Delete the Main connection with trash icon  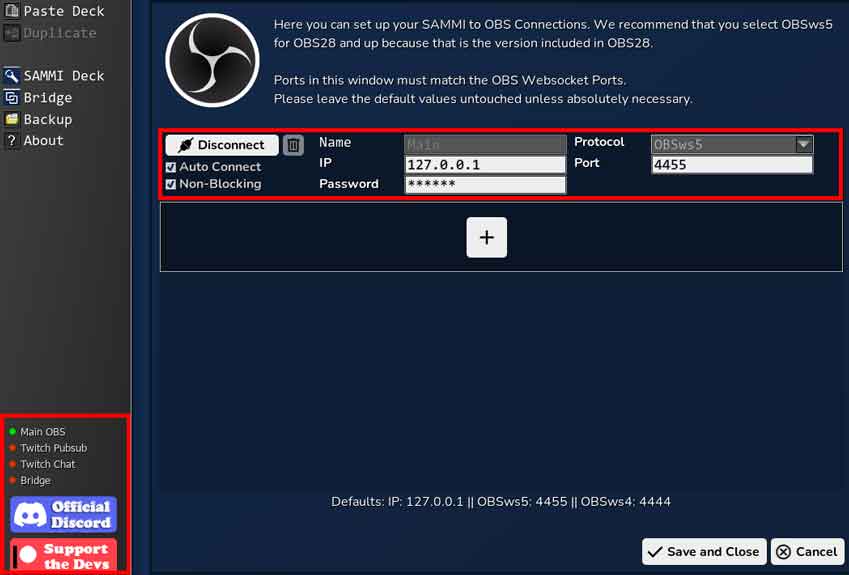pyautogui.click(x=293, y=145)
